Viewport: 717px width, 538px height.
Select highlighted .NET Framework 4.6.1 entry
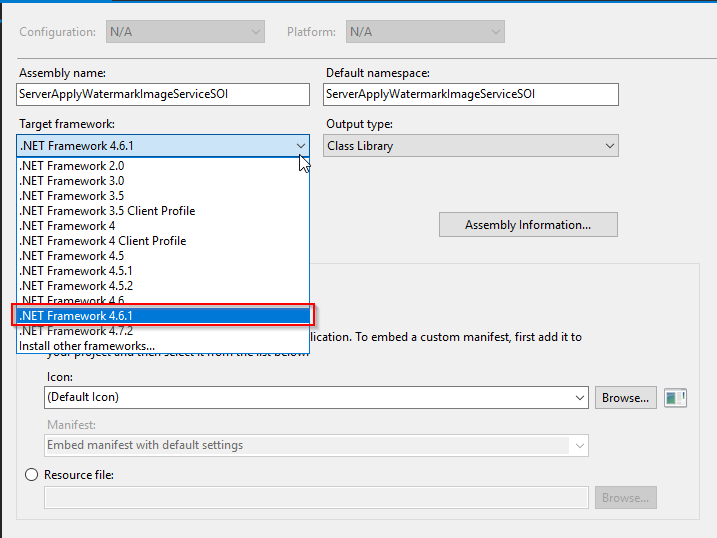point(163,316)
